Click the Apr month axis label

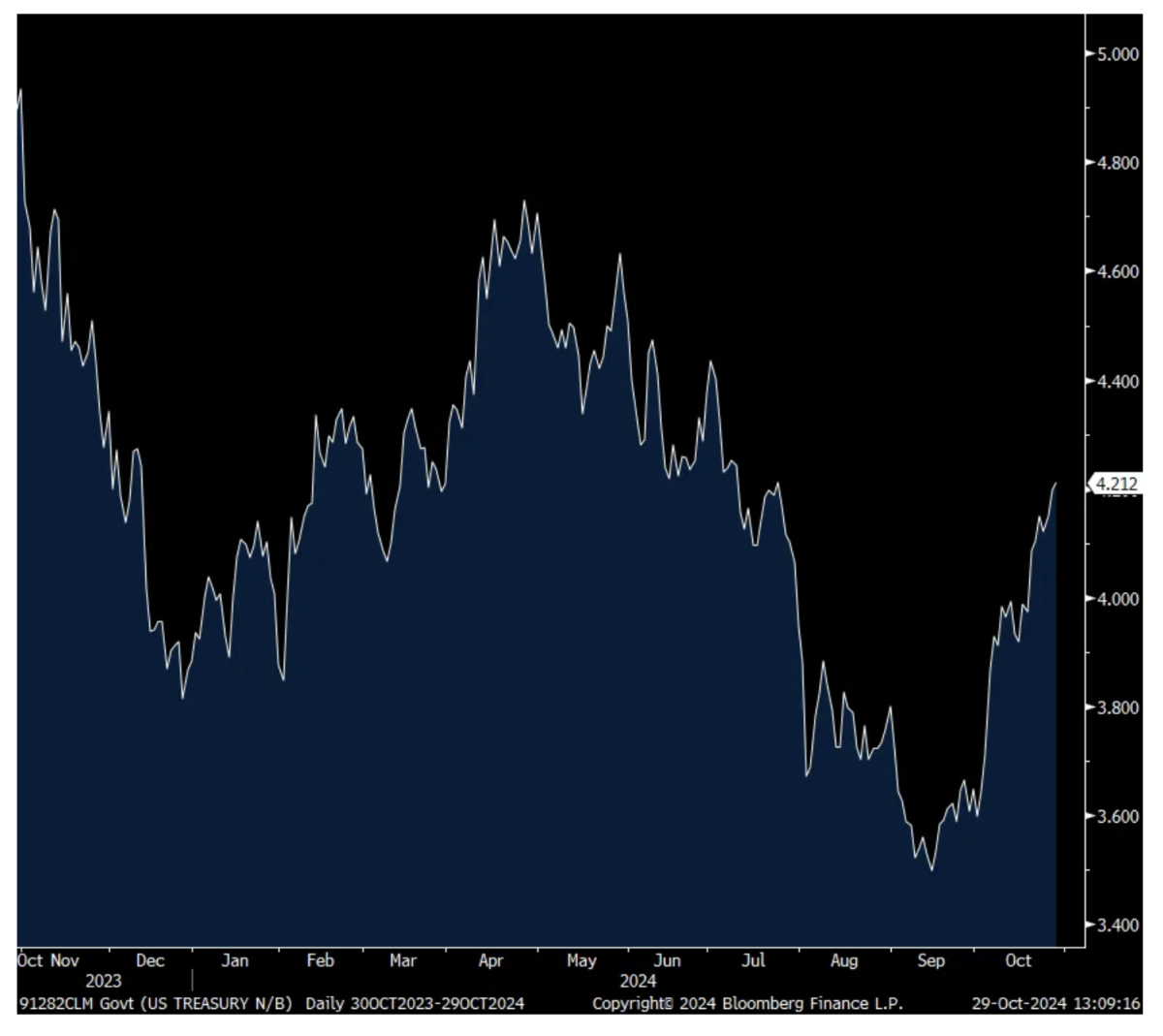491,960
